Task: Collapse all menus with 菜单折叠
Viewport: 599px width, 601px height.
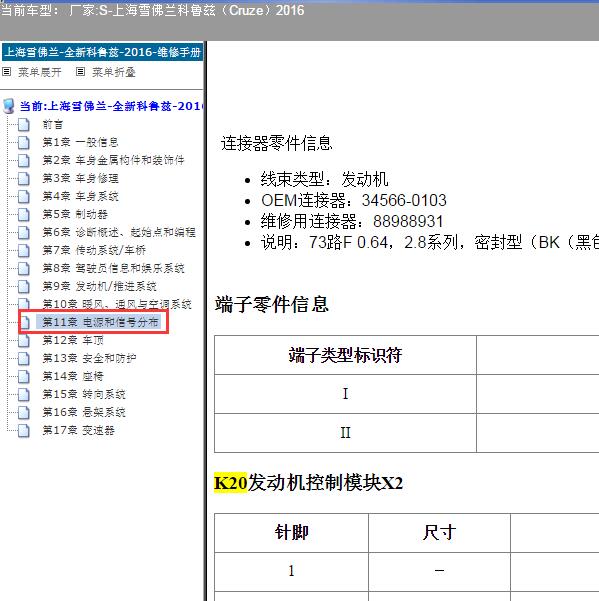Action: click(113, 72)
